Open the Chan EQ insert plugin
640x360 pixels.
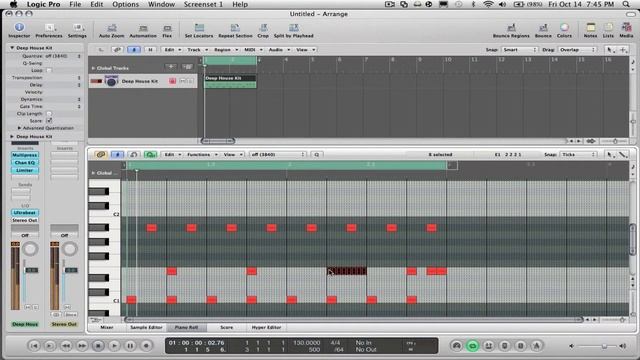point(25,162)
